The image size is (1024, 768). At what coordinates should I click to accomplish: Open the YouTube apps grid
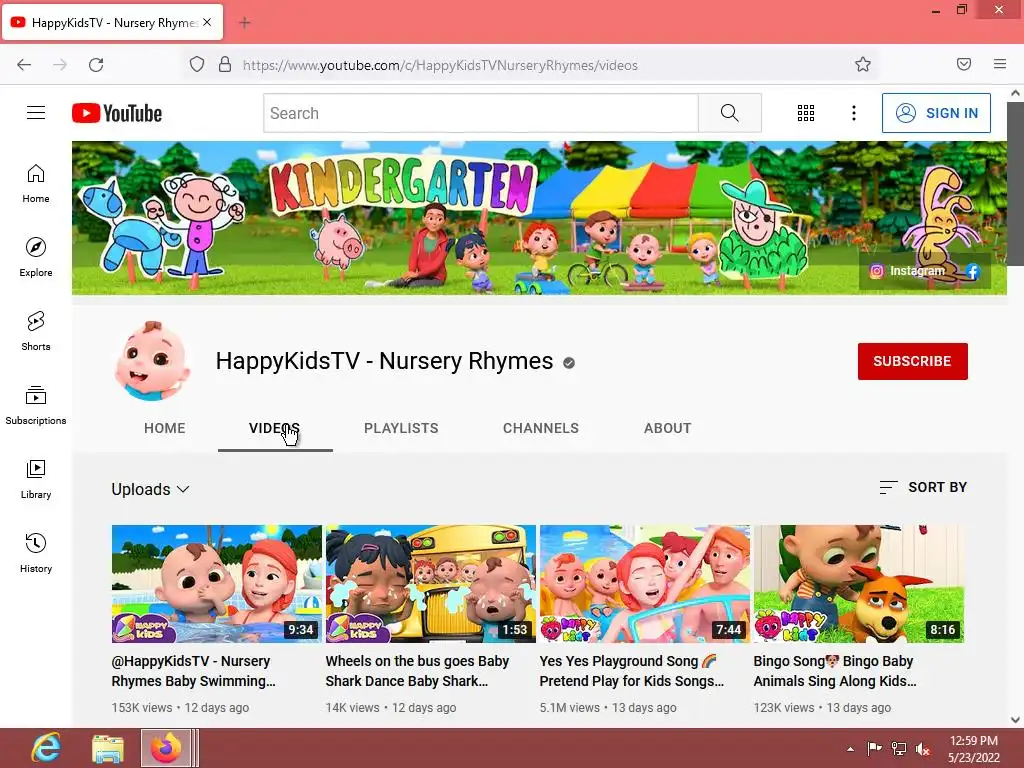coord(806,113)
